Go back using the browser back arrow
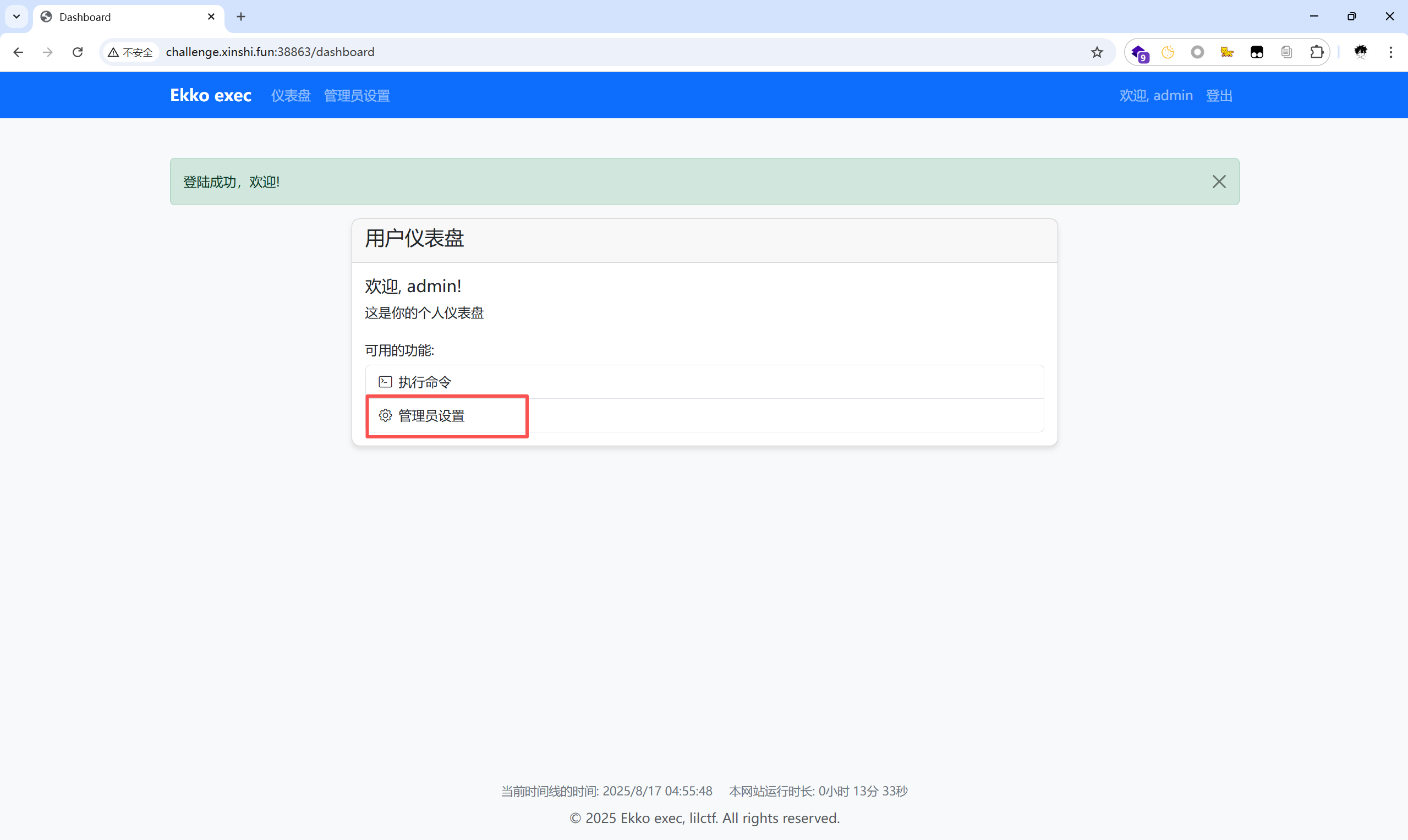 (x=18, y=52)
